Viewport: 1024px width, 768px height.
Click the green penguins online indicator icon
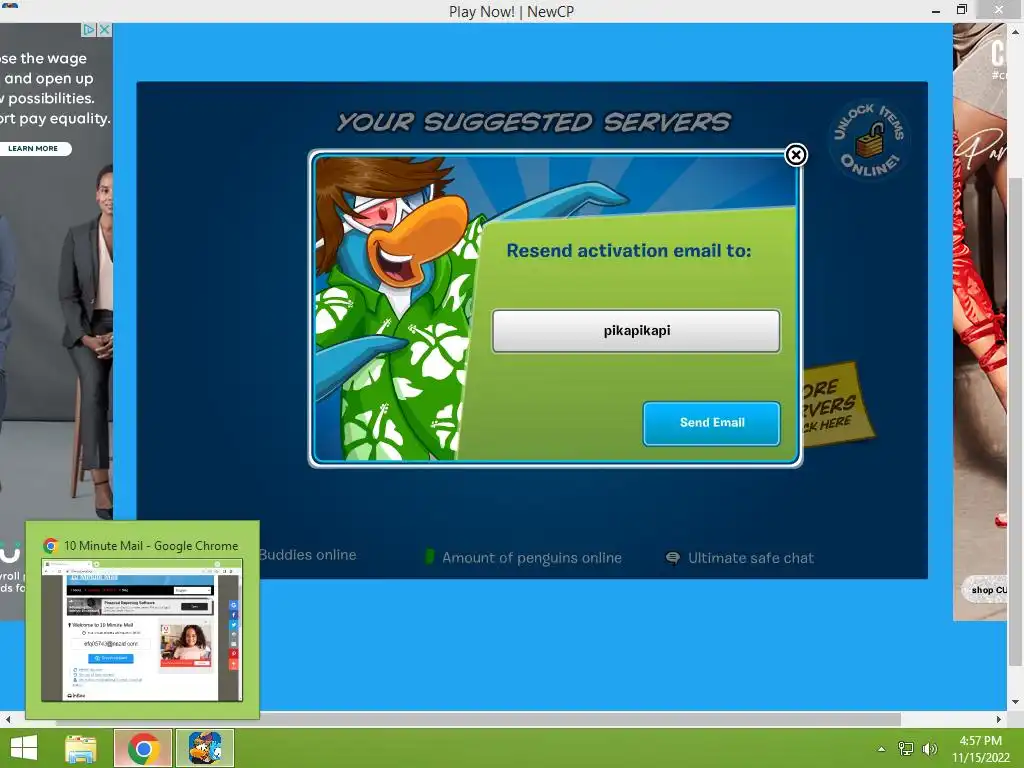click(429, 556)
